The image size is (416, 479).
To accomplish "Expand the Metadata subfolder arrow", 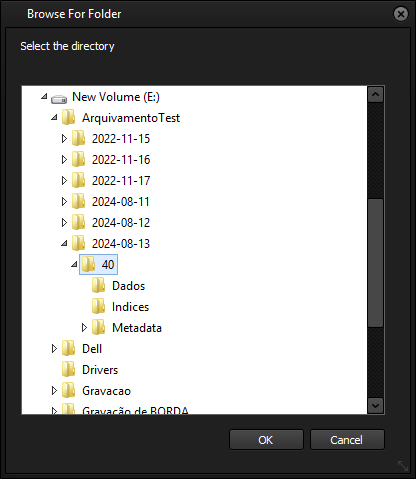I will (x=84, y=328).
